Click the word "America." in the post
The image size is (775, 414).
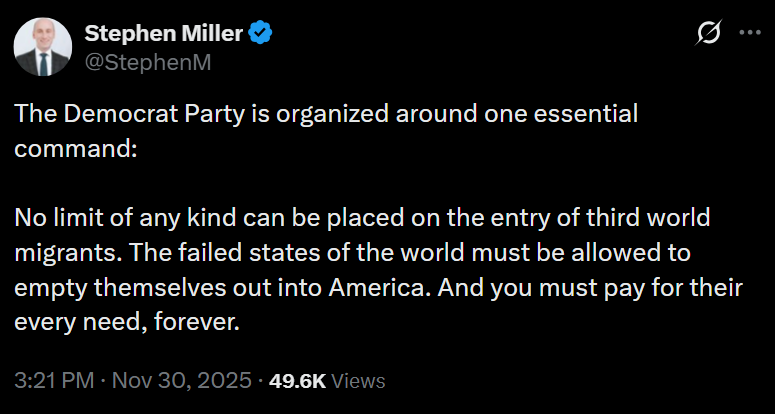click(360, 288)
